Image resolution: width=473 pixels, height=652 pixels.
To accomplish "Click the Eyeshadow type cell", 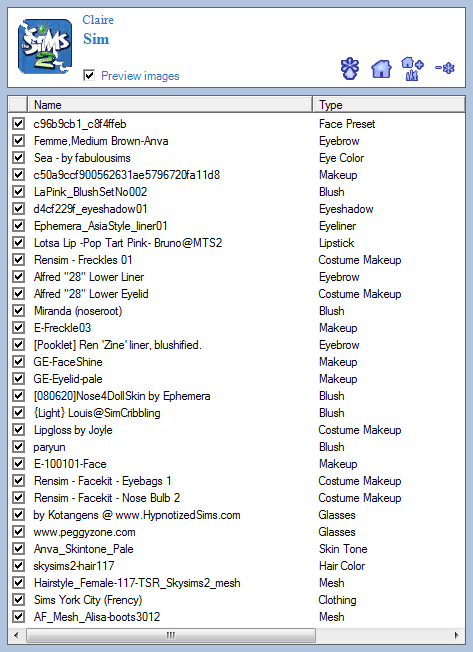I will (x=346, y=209).
